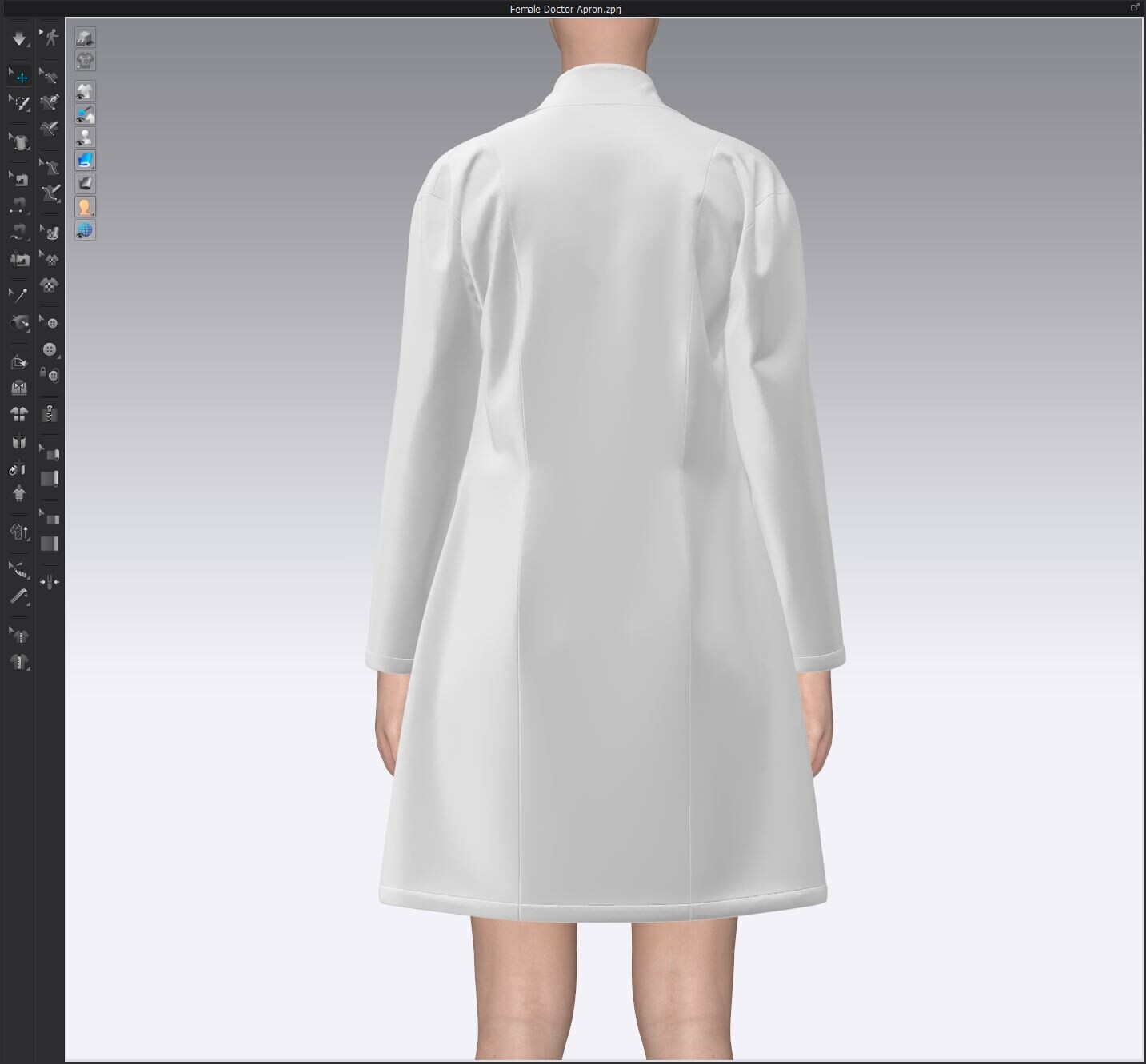Click the Female Doctor Apron.zprj title tab
The height and width of the screenshot is (1064, 1146).
pos(564,10)
